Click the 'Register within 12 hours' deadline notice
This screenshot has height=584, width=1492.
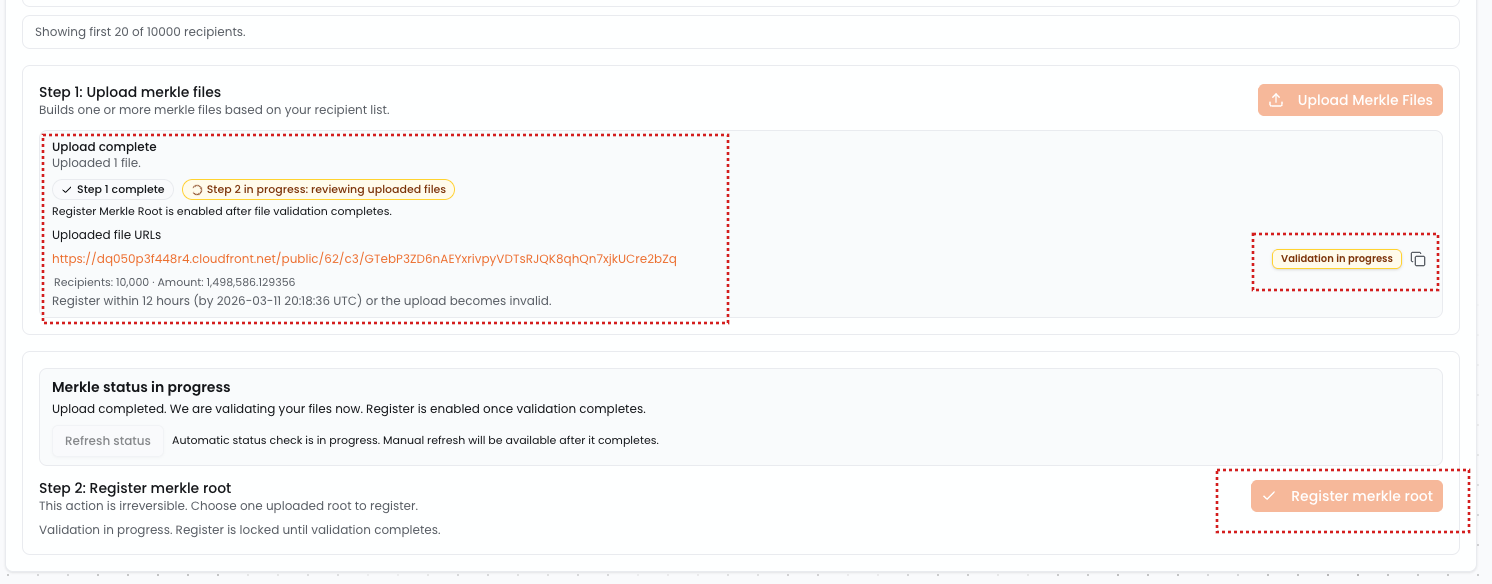(301, 300)
